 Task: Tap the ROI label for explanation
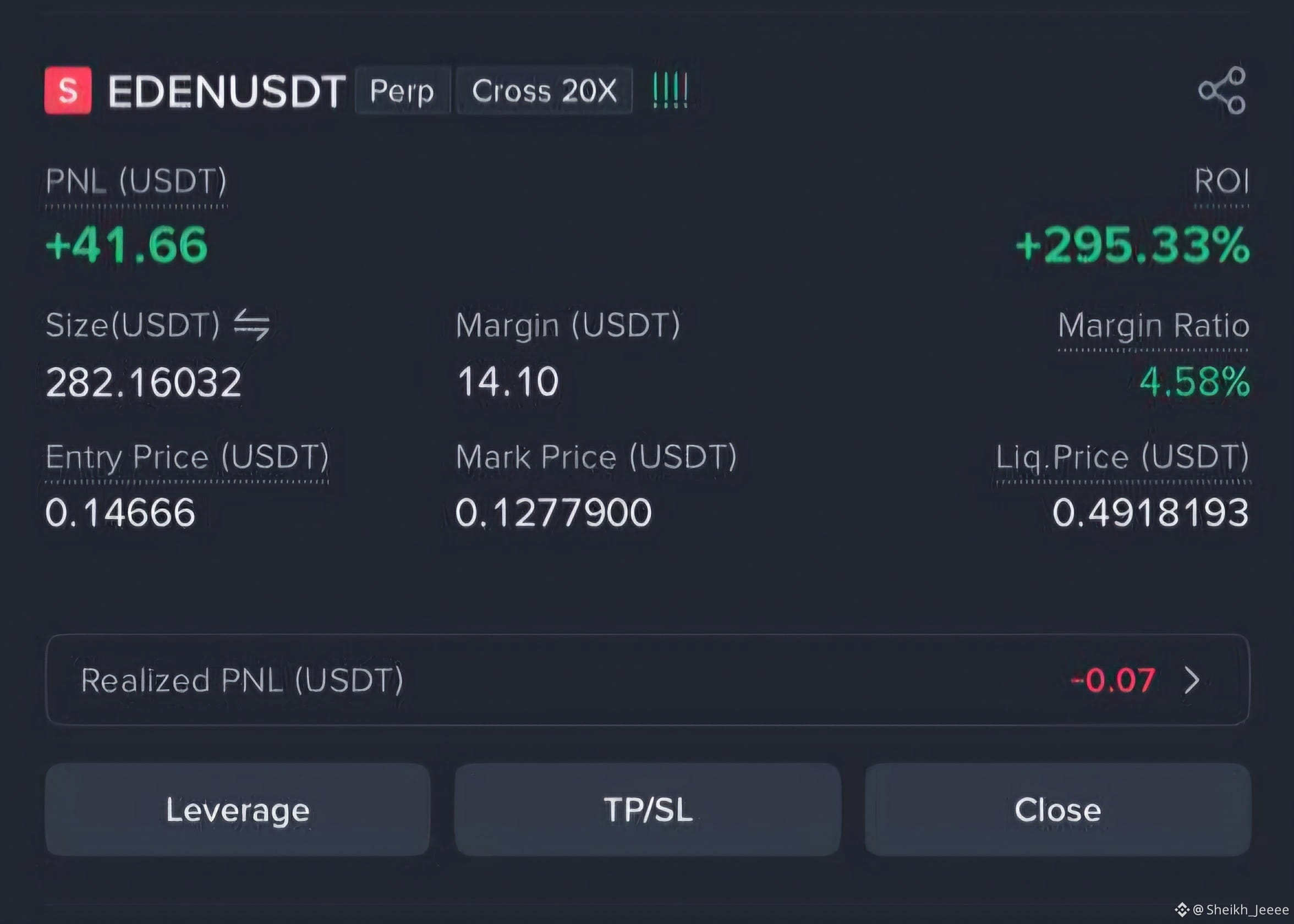click(1221, 182)
